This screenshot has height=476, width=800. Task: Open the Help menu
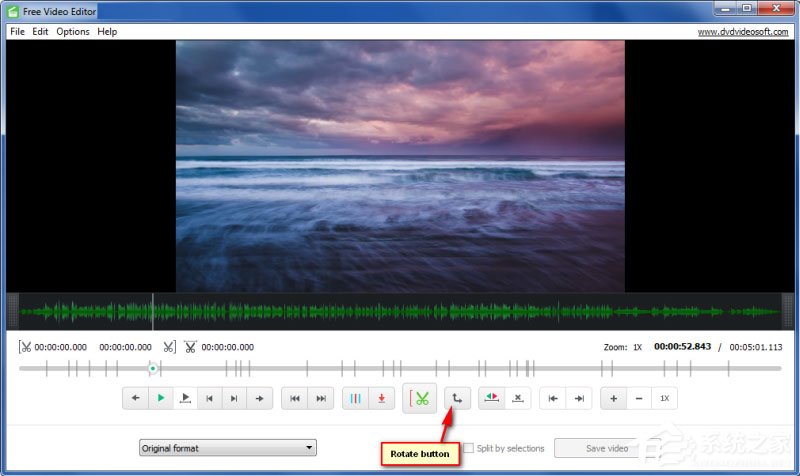(x=106, y=31)
